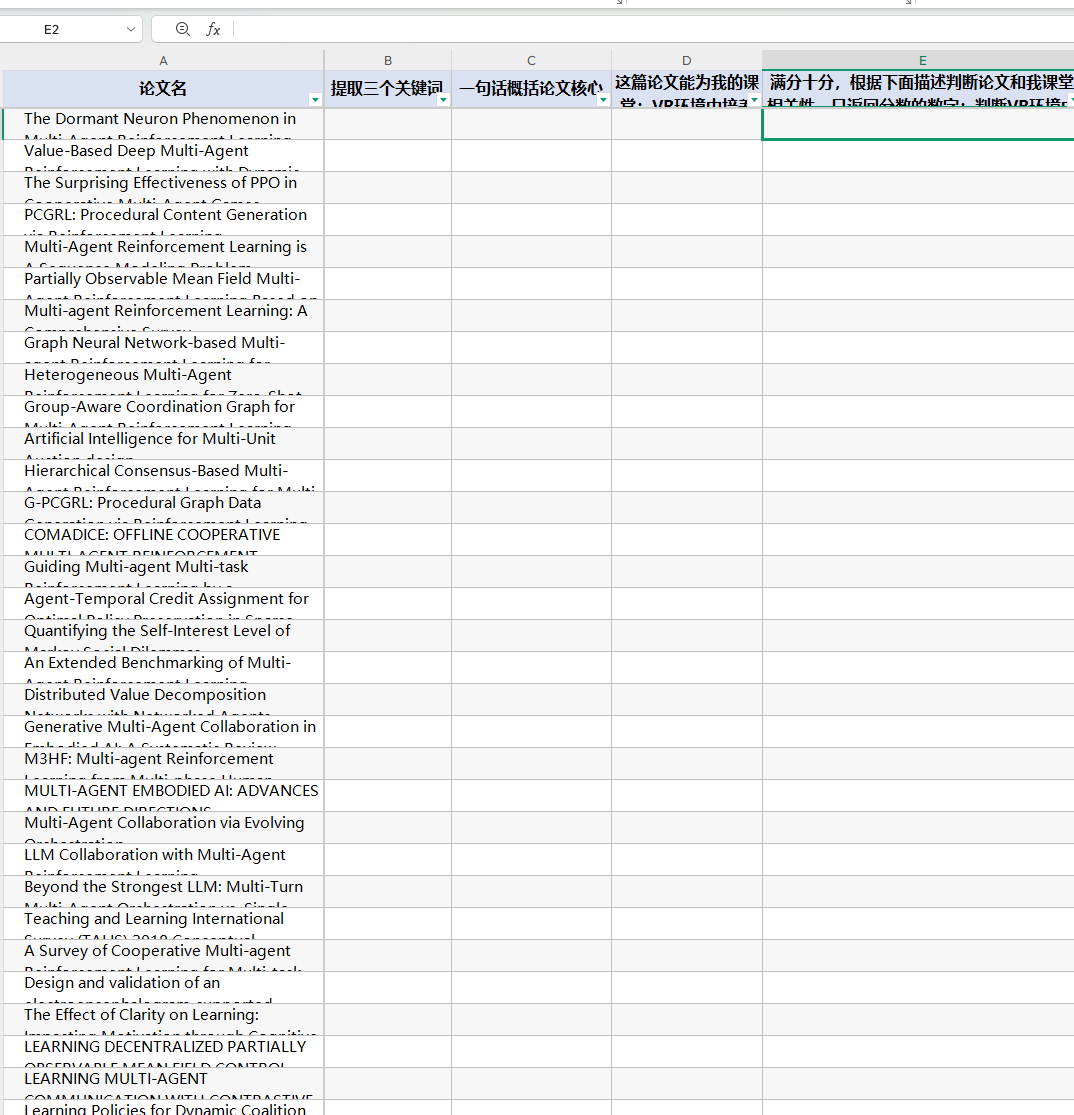
Task: Select the cell 'LEARNING DECENTRALIZED PARTIALLY'
Action: click(163, 1052)
